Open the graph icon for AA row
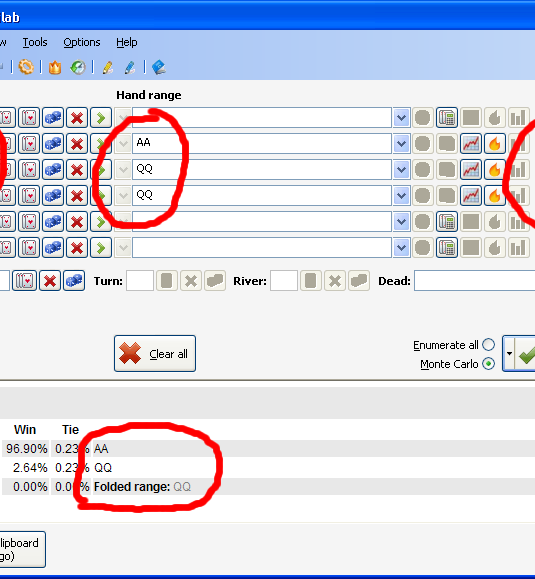 pos(471,144)
